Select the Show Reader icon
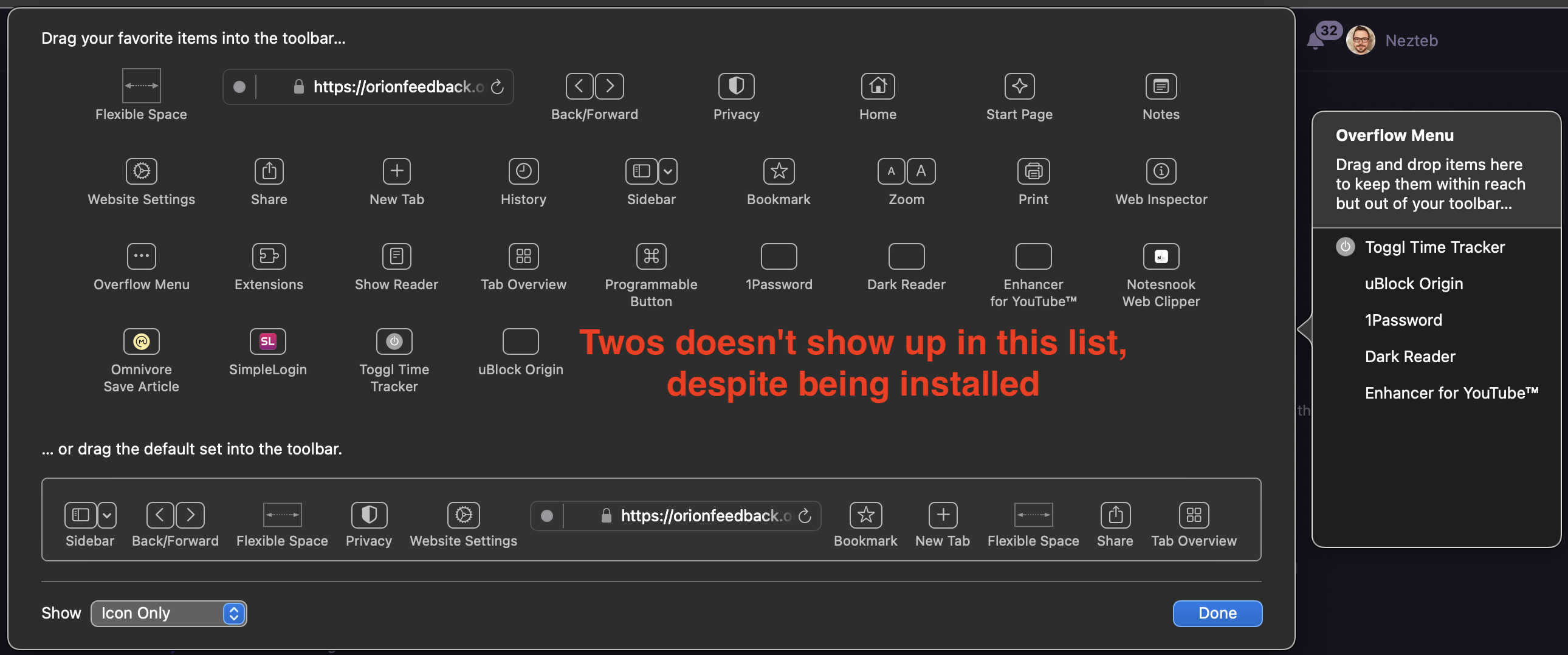 (x=397, y=256)
